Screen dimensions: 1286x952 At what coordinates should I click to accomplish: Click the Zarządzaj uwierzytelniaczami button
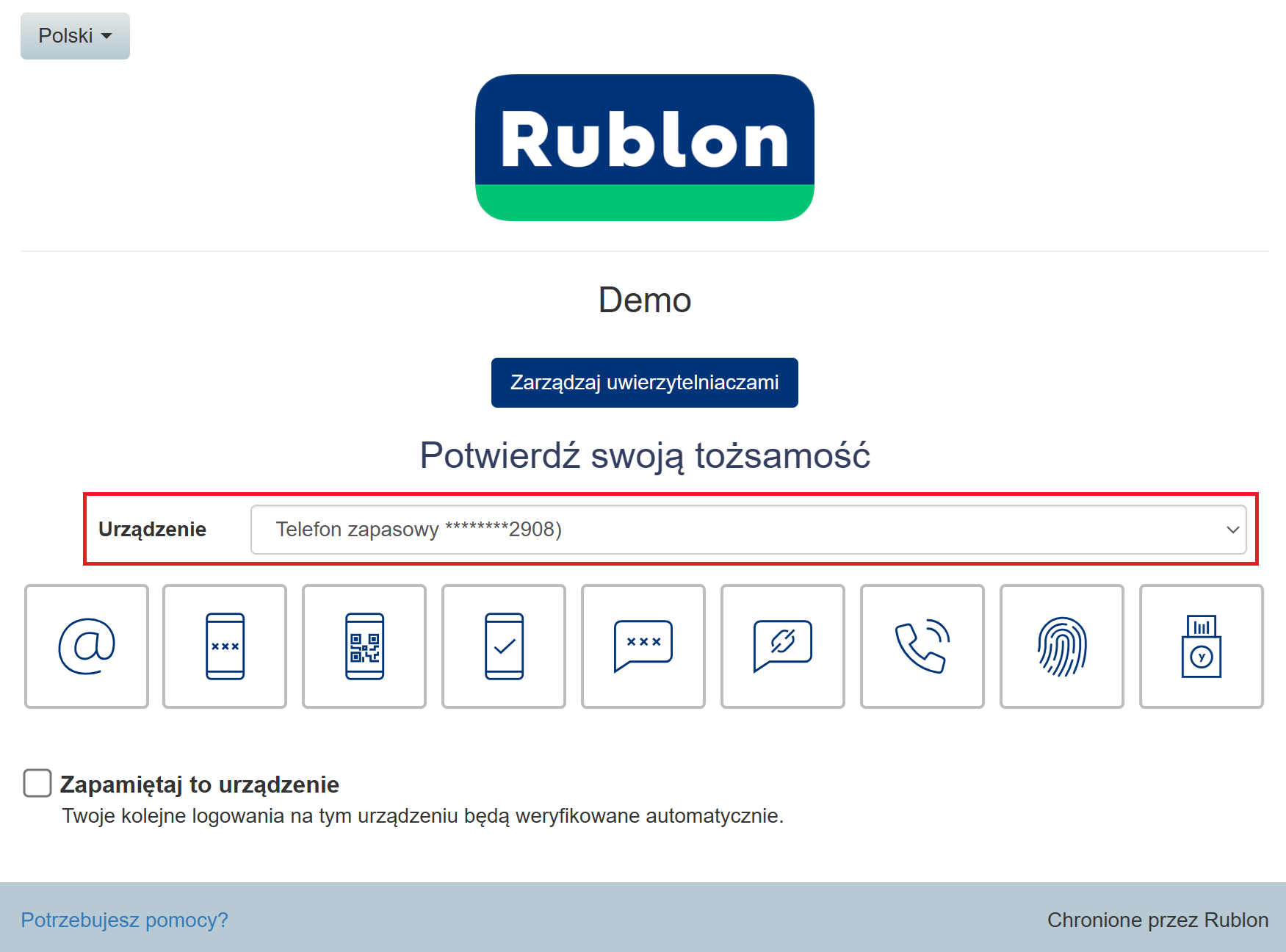click(644, 383)
